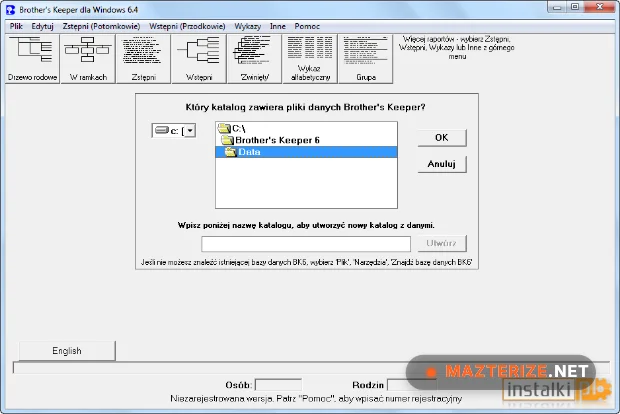This screenshot has height=414, width=620.
Task: Maximize the Brother's Keeper window
Action: pyautogui.click(x=575, y=7)
